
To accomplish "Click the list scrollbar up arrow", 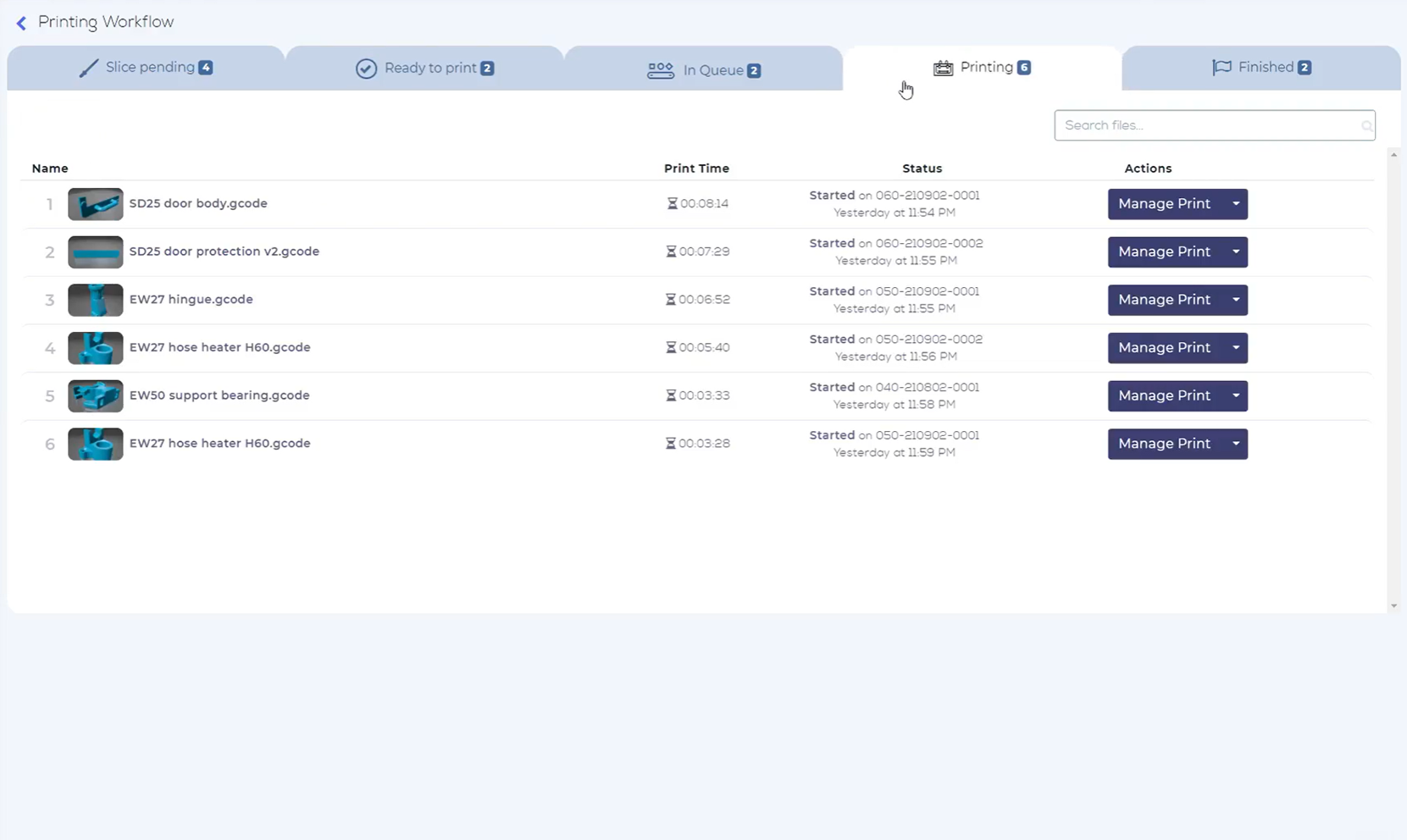I will 1393,155.
